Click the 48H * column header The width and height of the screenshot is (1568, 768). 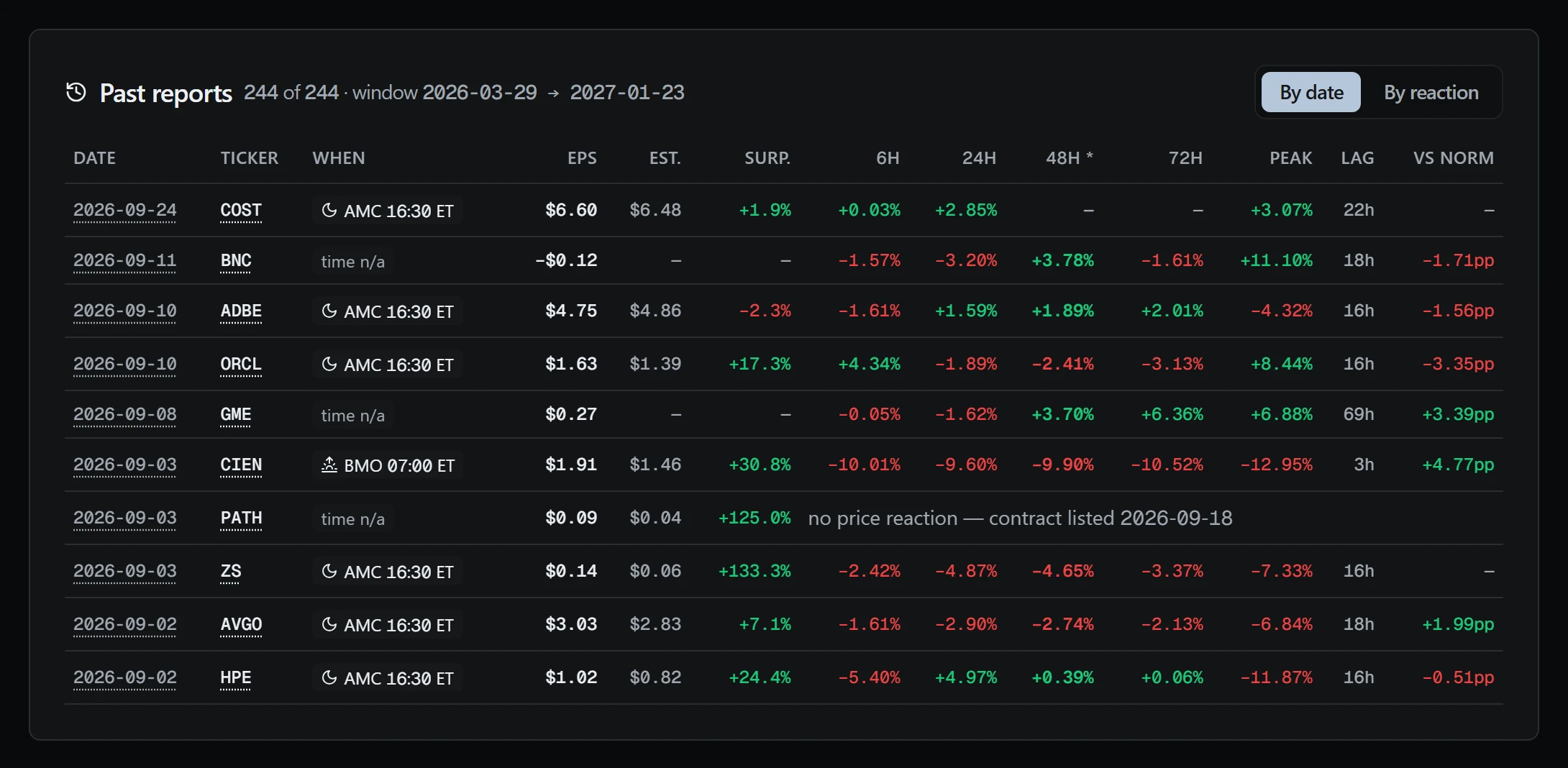click(1070, 158)
